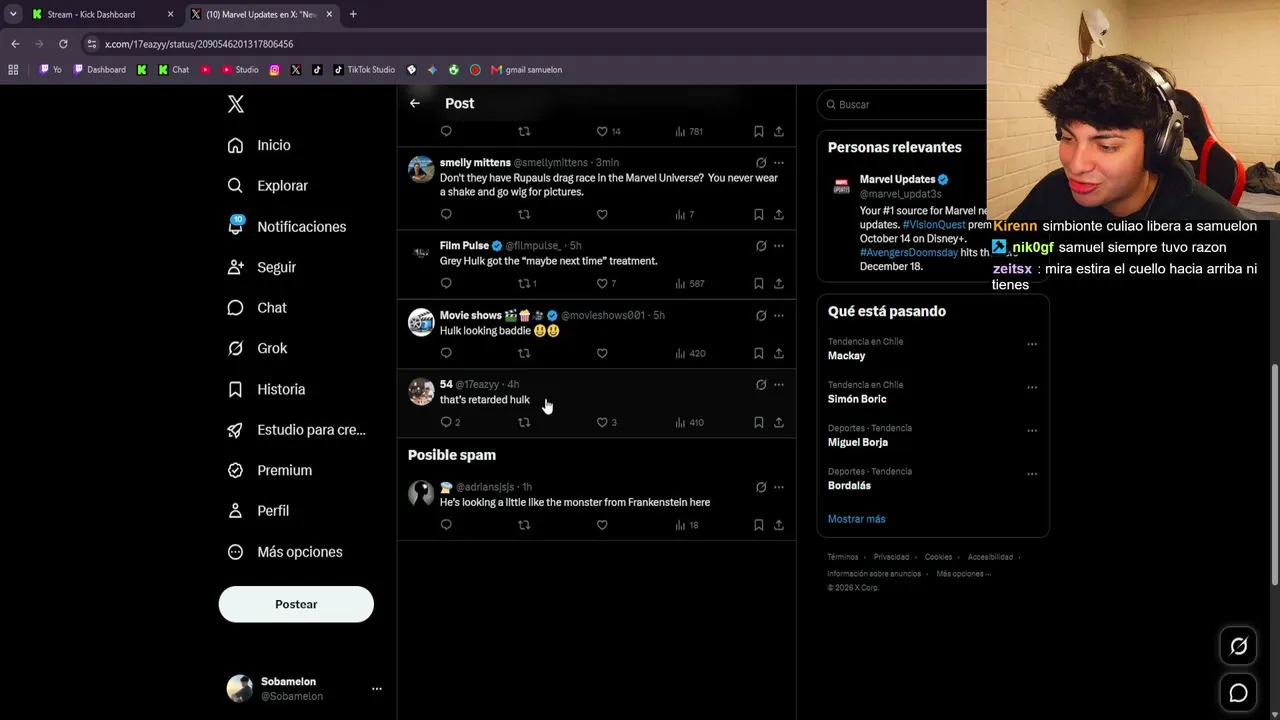Open Perfil in the sidebar
This screenshot has width=1280, height=720.
coord(258,511)
